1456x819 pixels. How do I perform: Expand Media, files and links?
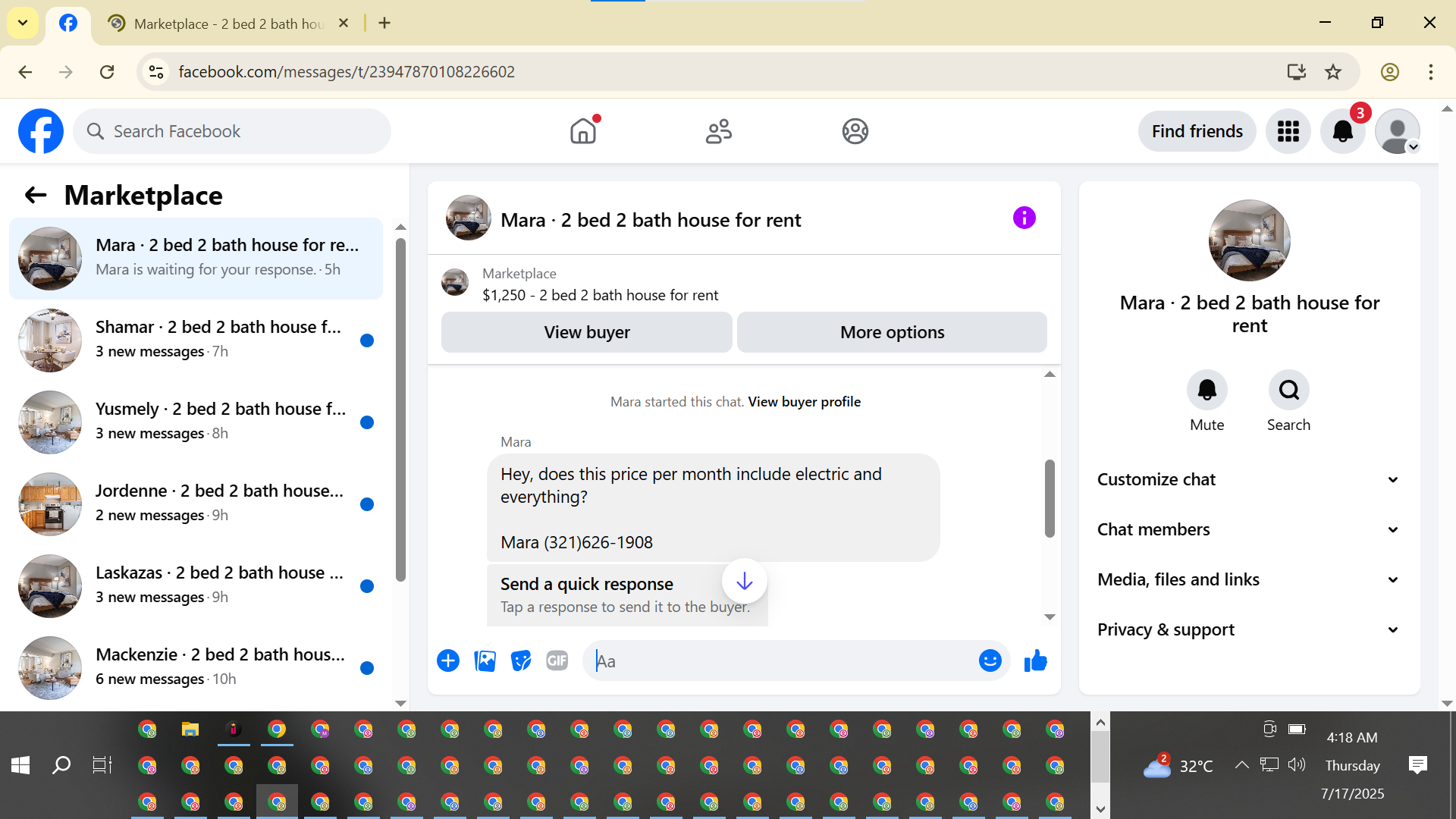[x=1248, y=579]
